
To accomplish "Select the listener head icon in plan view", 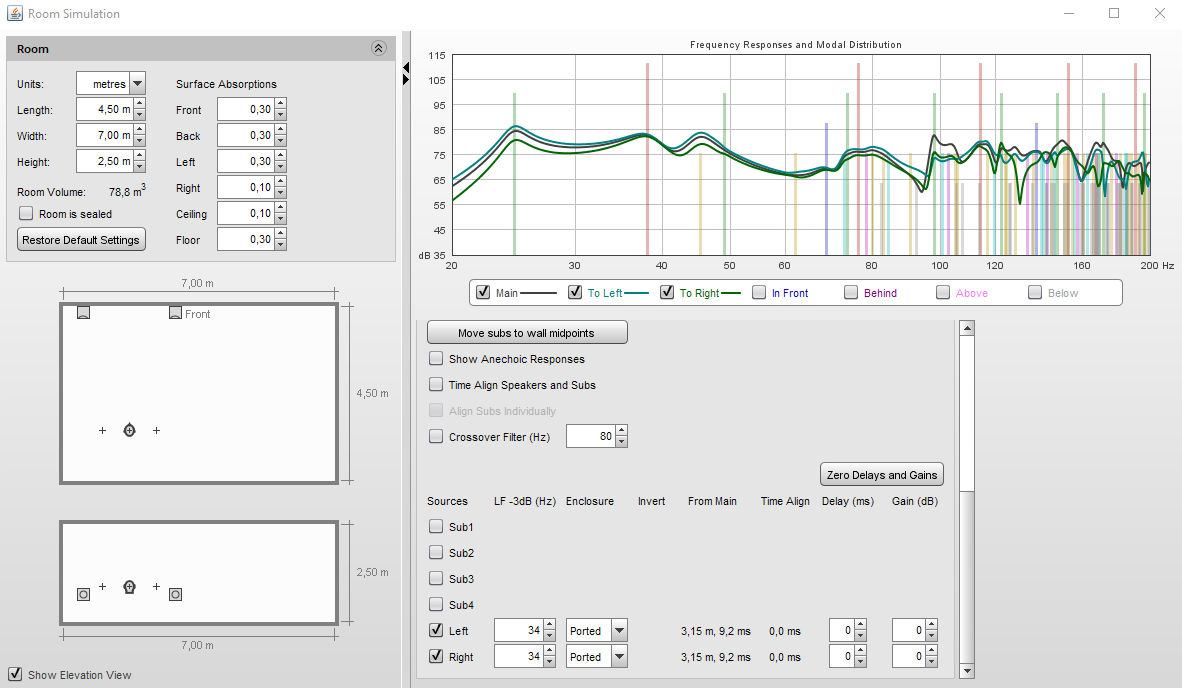I will coord(130,430).
